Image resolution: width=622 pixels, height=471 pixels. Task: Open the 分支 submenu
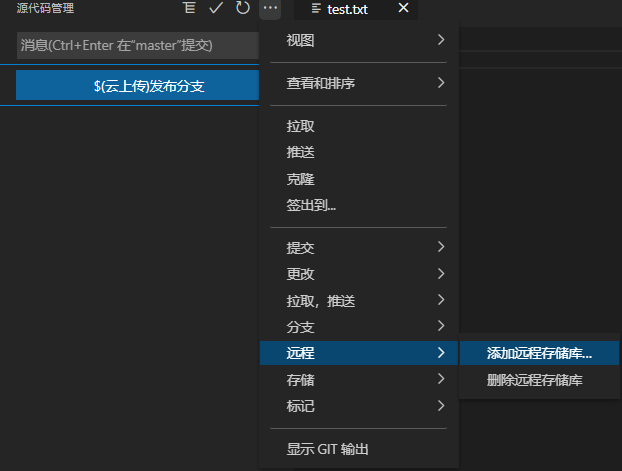pyautogui.click(x=359, y=327)
